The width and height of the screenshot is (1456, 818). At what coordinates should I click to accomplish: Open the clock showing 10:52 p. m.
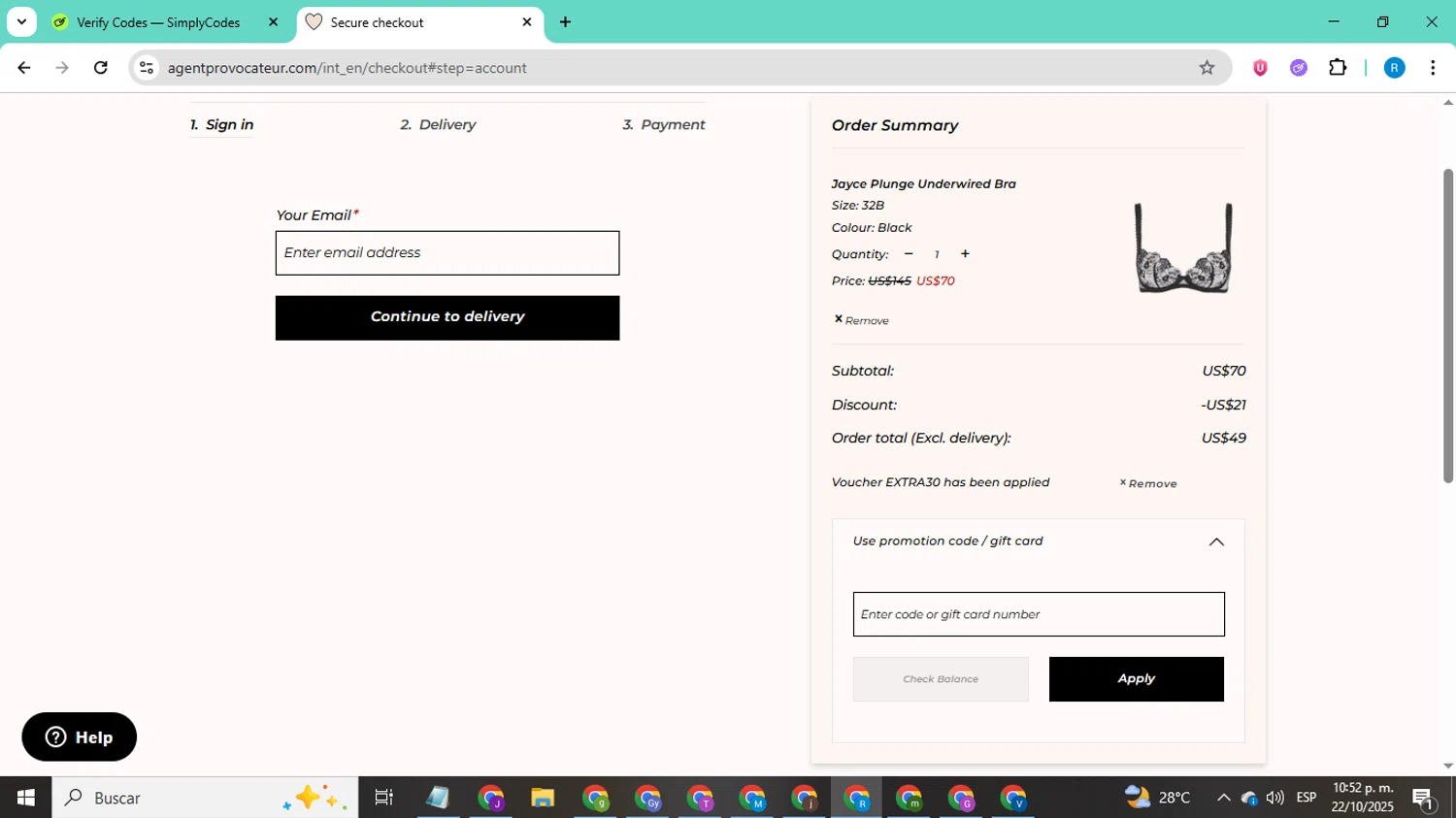click(x=1363, y=798)
